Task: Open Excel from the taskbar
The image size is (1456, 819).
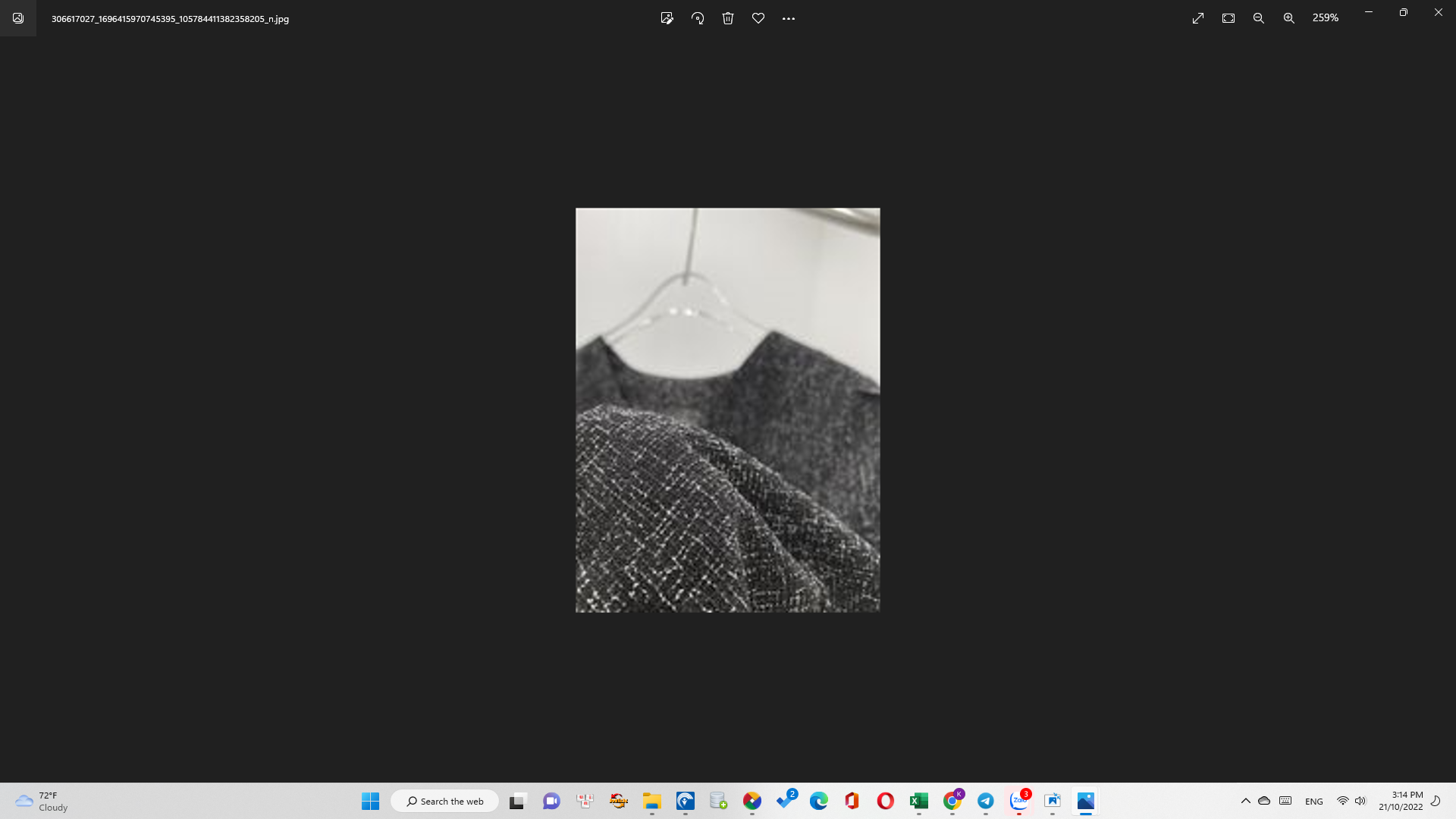Action: 919,801
